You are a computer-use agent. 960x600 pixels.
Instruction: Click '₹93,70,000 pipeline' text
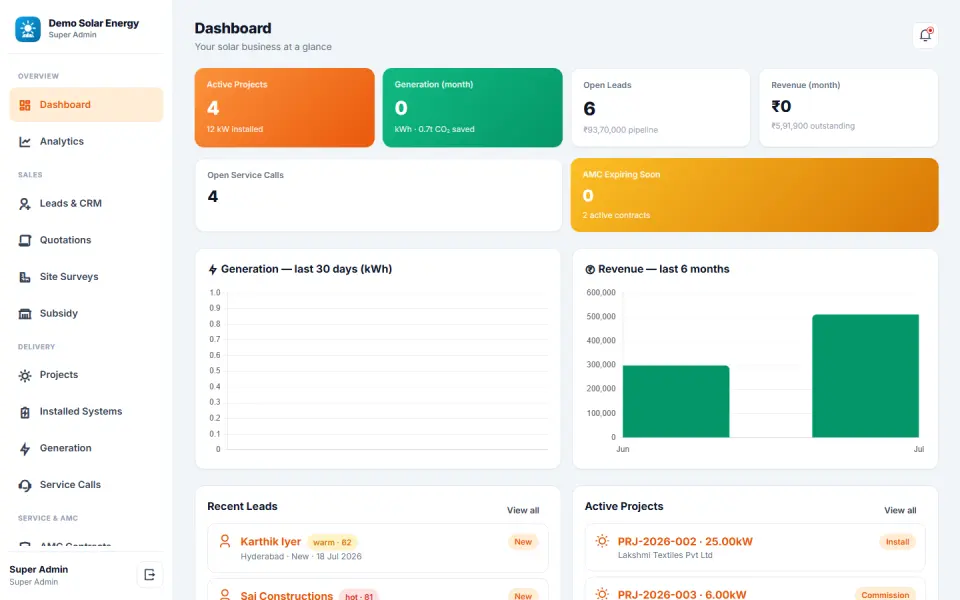coord(620,130)
